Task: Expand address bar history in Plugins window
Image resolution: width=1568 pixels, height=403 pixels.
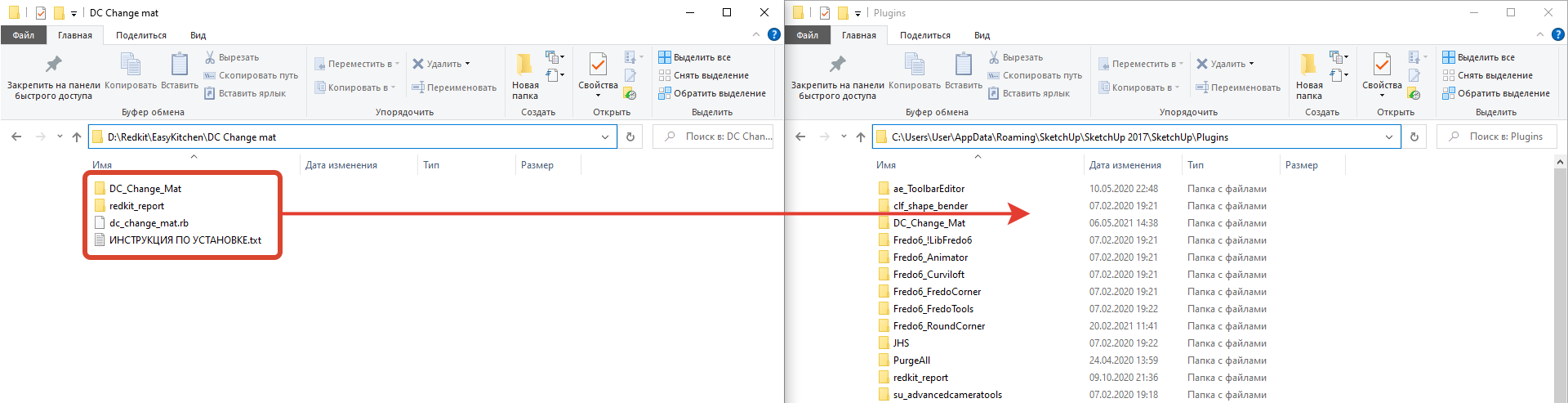Action: coord(1388,137)
